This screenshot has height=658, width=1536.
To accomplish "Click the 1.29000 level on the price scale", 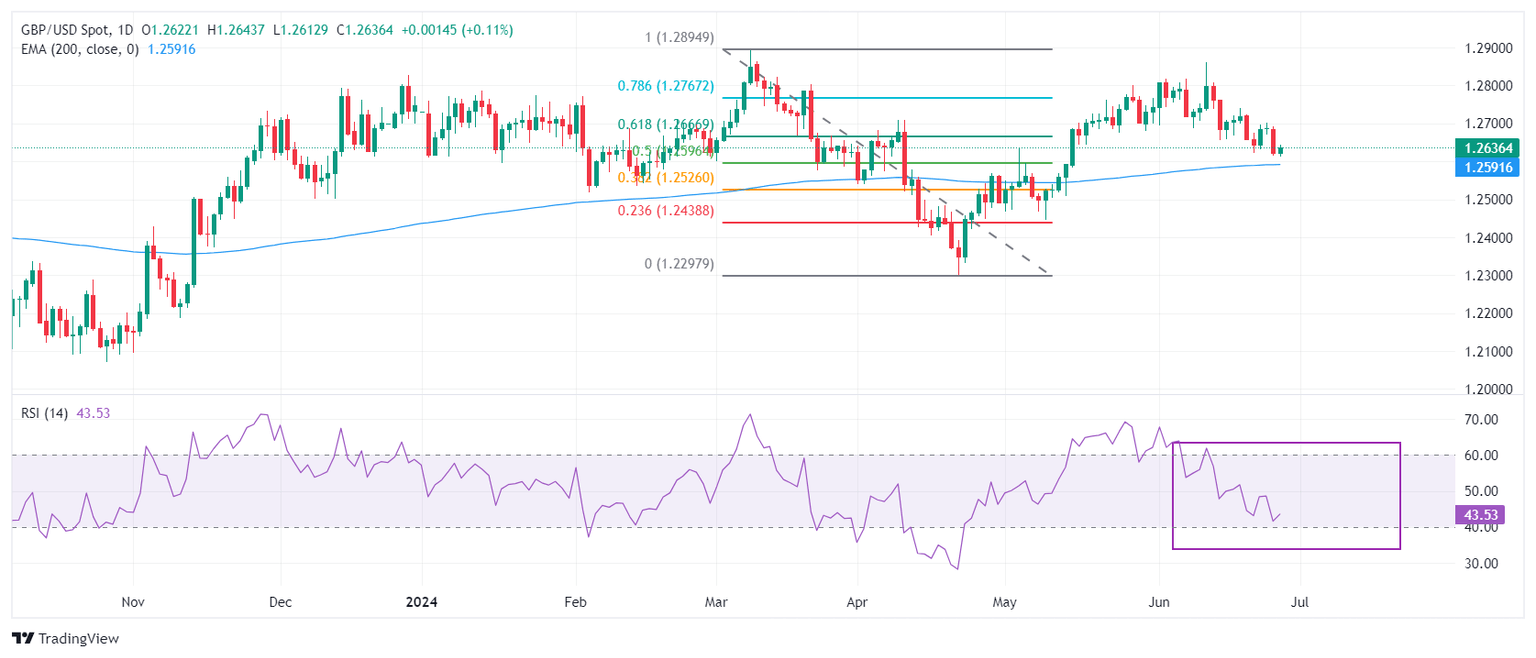I will pyautogui.click(x=1486, y=49).
